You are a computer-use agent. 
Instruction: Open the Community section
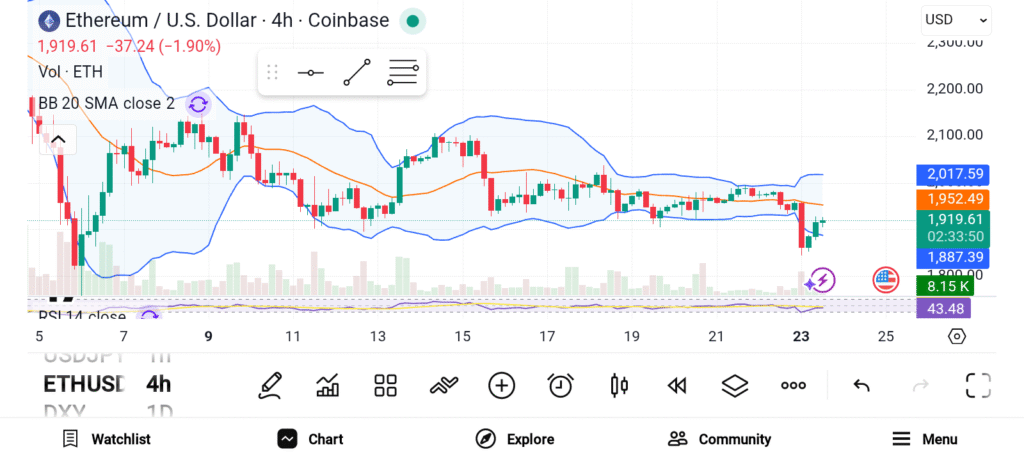[x=720, y=439]
